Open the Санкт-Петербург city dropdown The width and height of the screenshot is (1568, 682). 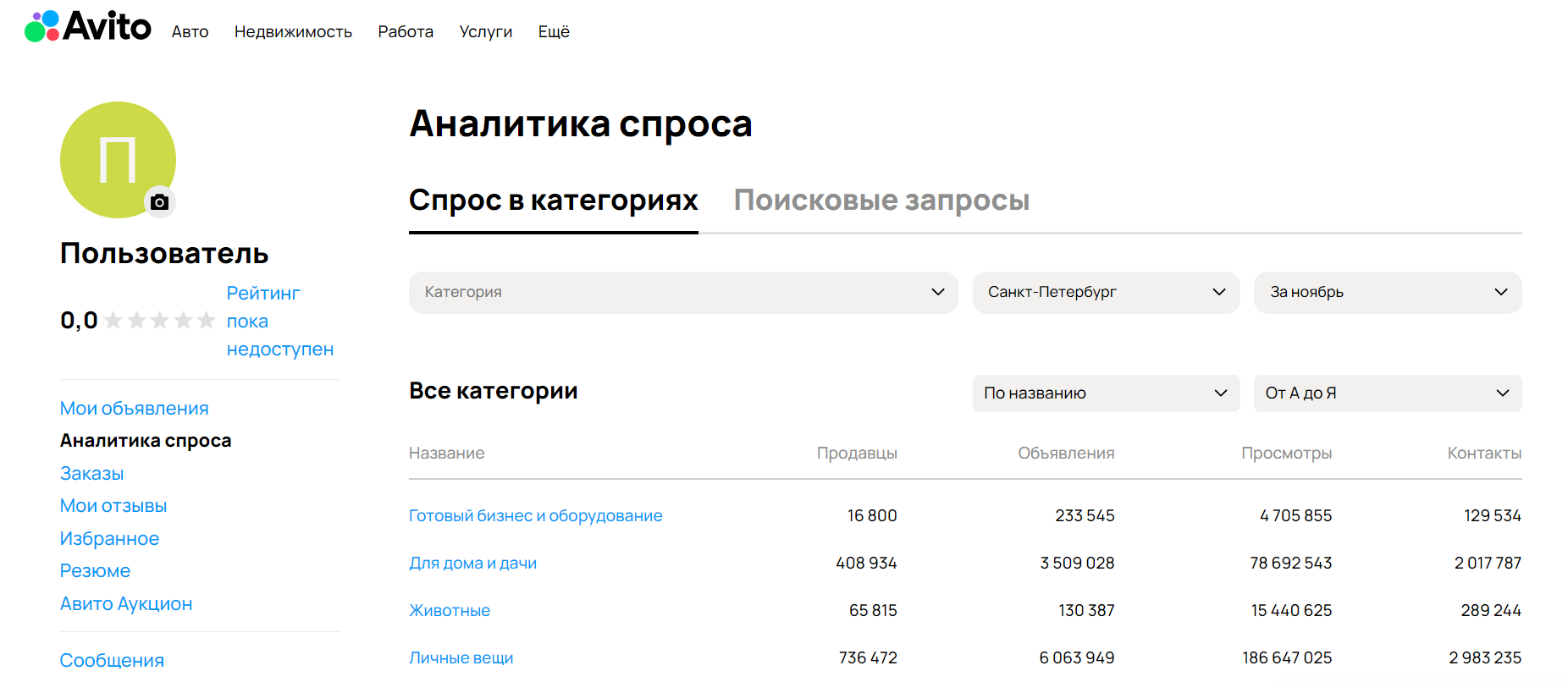pos(1106,292)
